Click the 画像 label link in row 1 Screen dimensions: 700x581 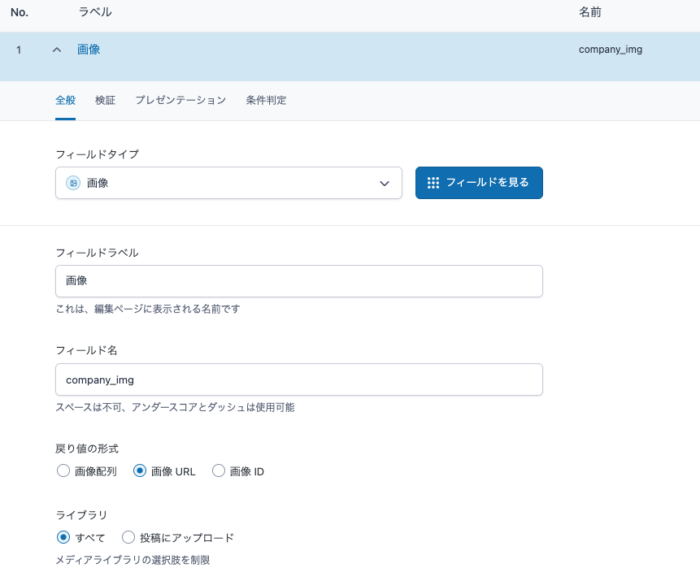(x=89, y=49)
